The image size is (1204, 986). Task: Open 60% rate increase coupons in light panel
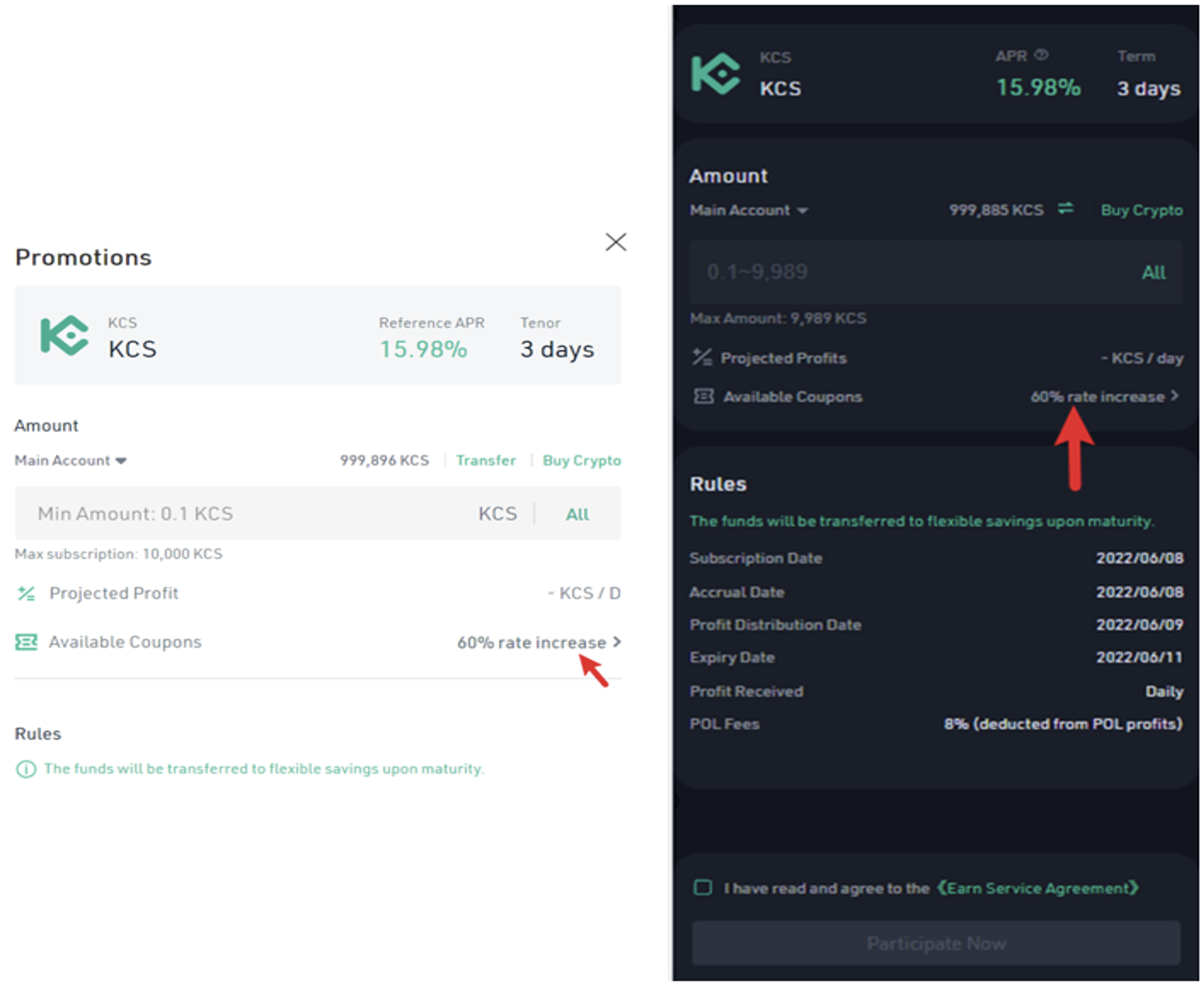539,642
